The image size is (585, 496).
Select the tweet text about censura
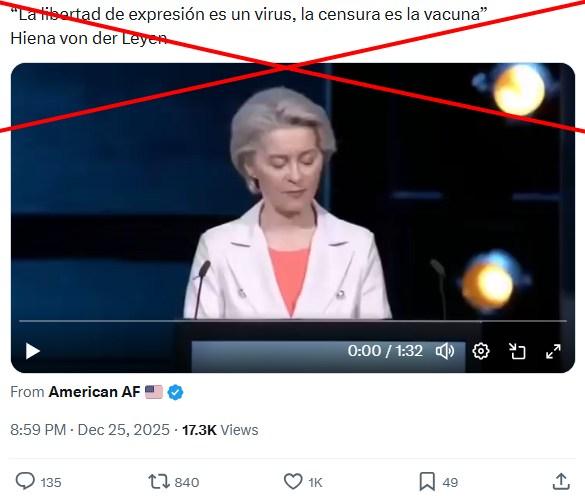pyautogui.click(x=249, y=15)
